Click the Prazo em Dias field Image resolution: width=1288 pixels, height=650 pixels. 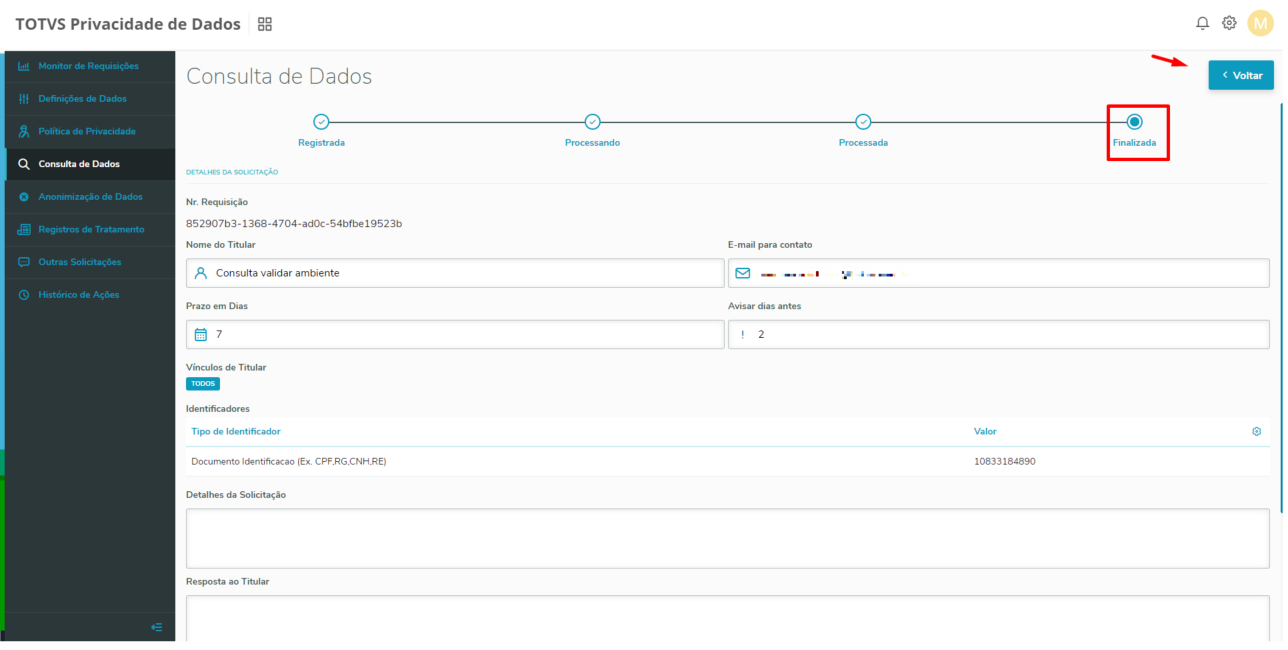coord(455,334)
